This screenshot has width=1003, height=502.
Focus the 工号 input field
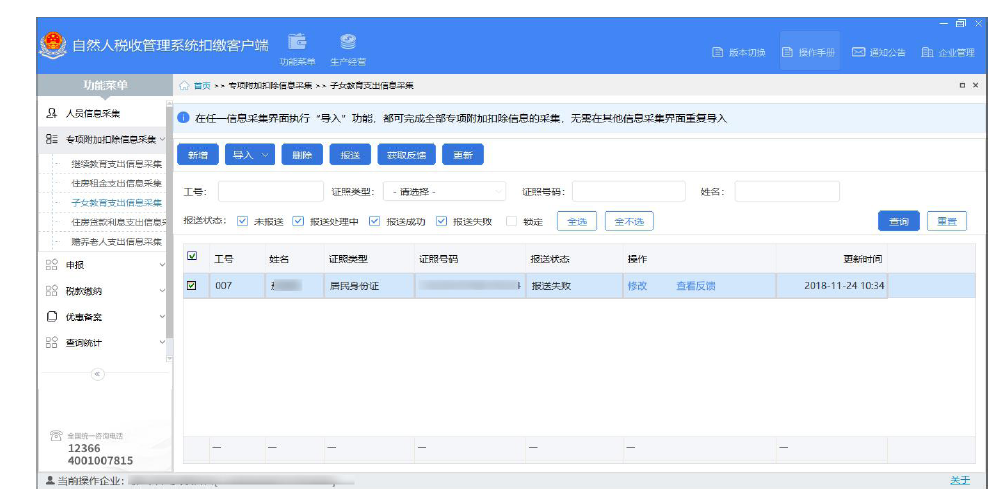tap(271, 191)
